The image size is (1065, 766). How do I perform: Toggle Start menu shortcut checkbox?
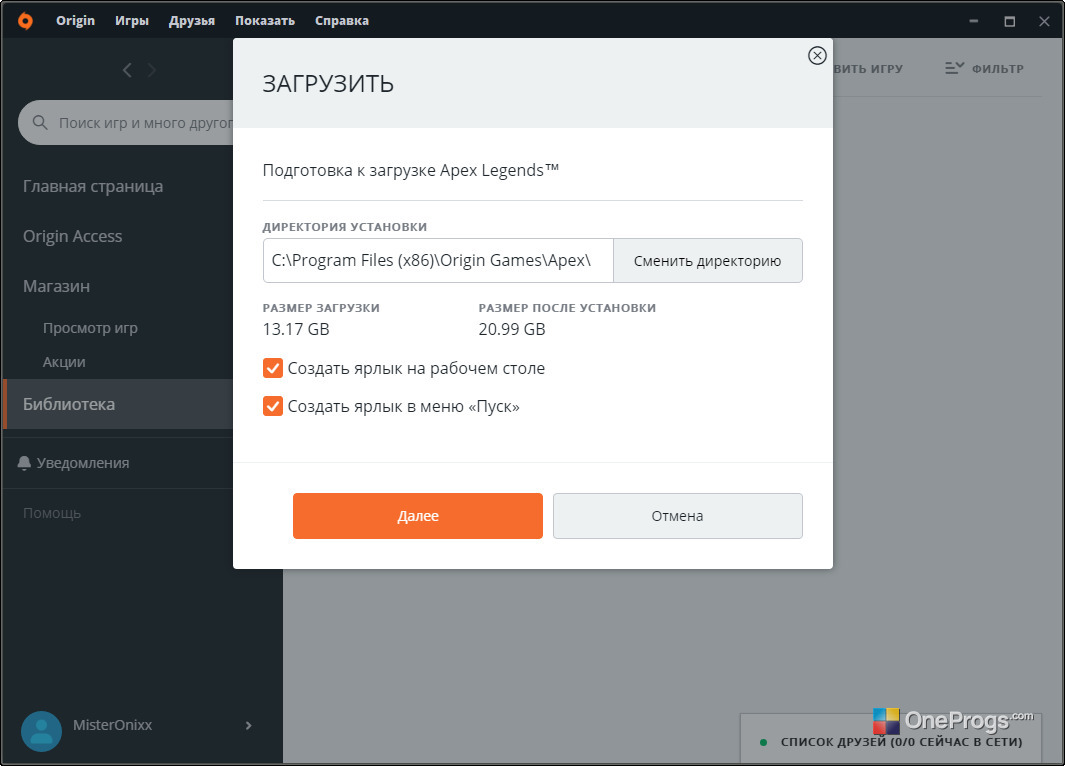coord(272,406)
